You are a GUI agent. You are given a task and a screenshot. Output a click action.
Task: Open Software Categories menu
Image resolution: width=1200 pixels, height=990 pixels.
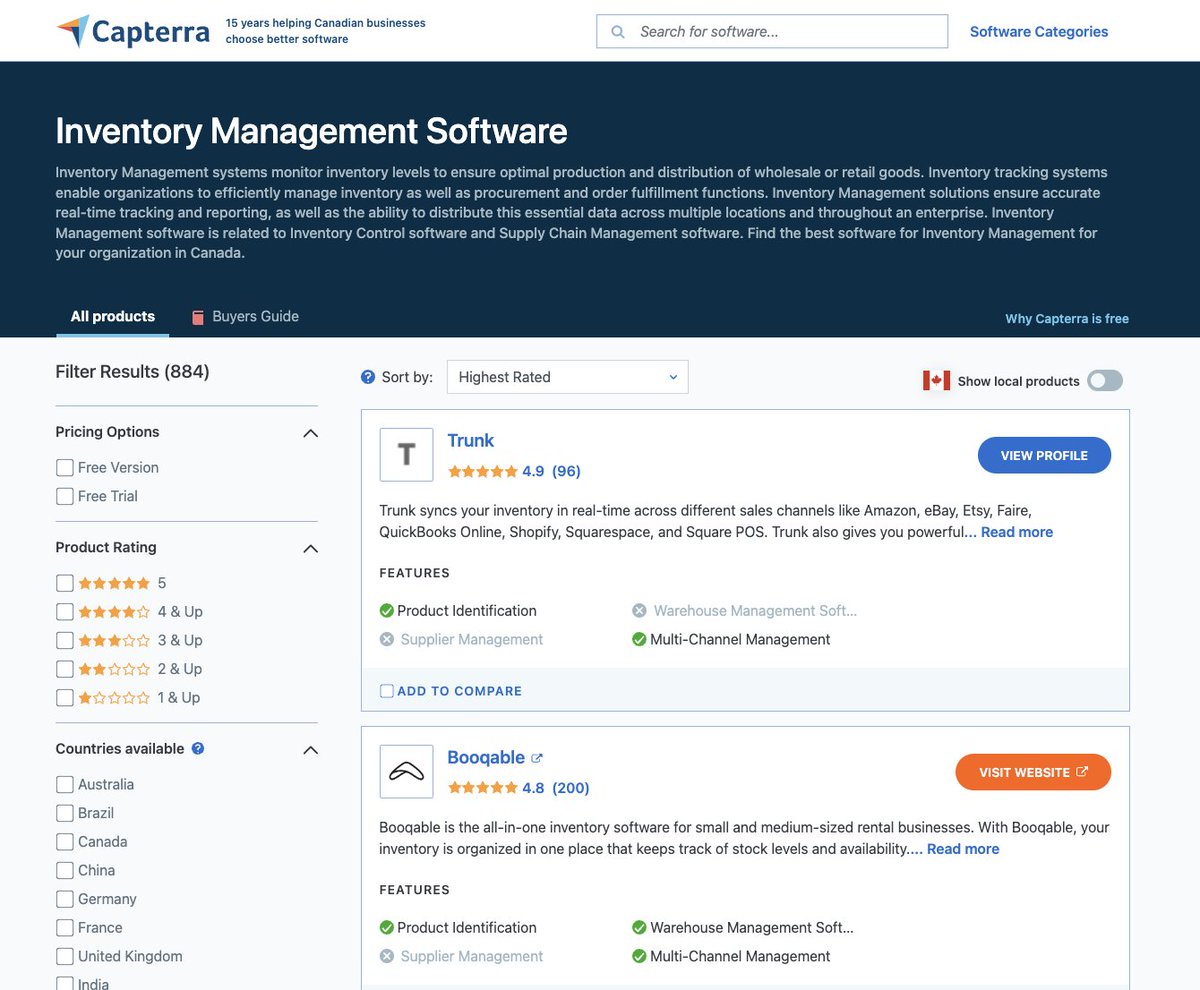(x=1039, y=32)
